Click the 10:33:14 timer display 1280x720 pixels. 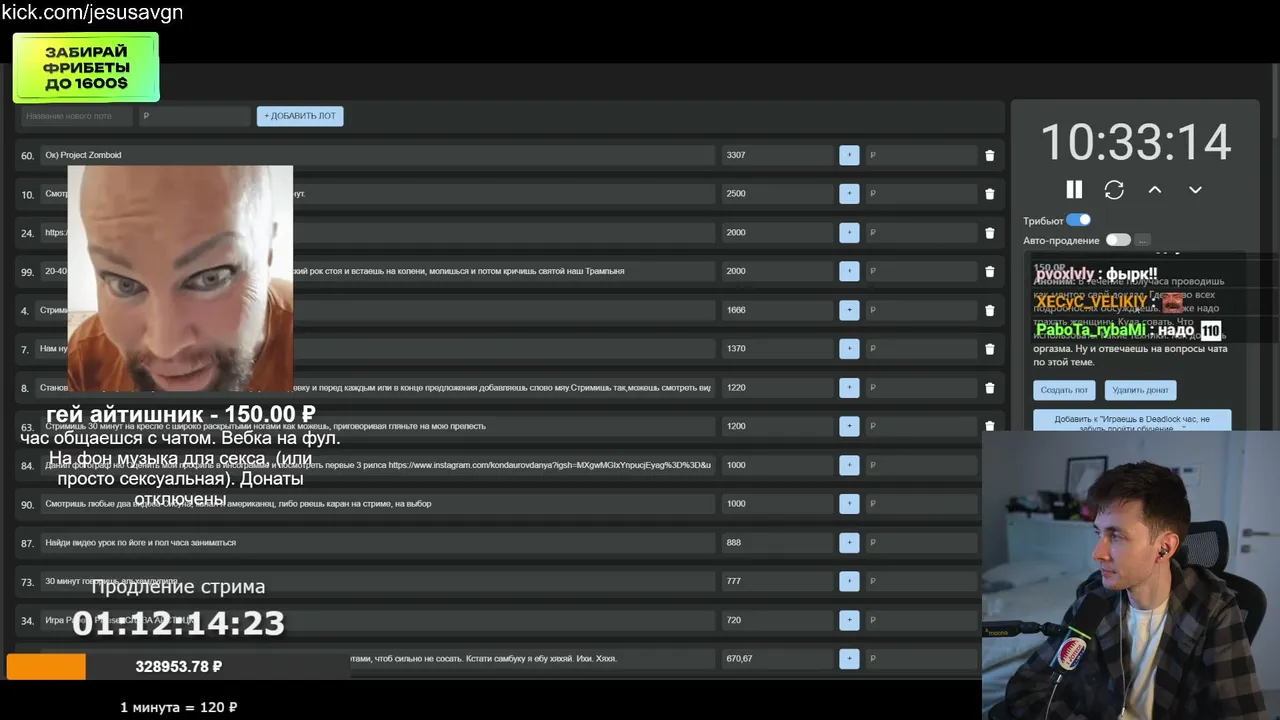[1135, 143]
